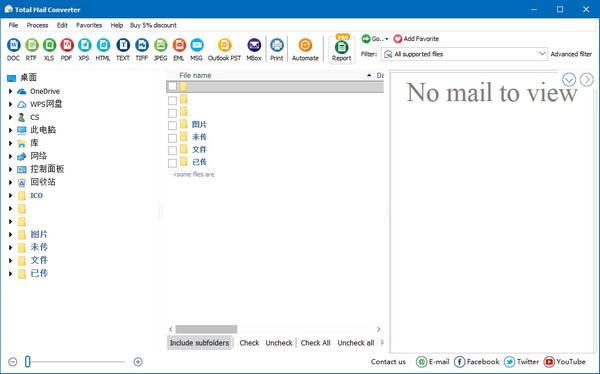This screenshot has width=600, height=374.
Task: Click the PDF conversion icon
Action: [x=67, y=45]
